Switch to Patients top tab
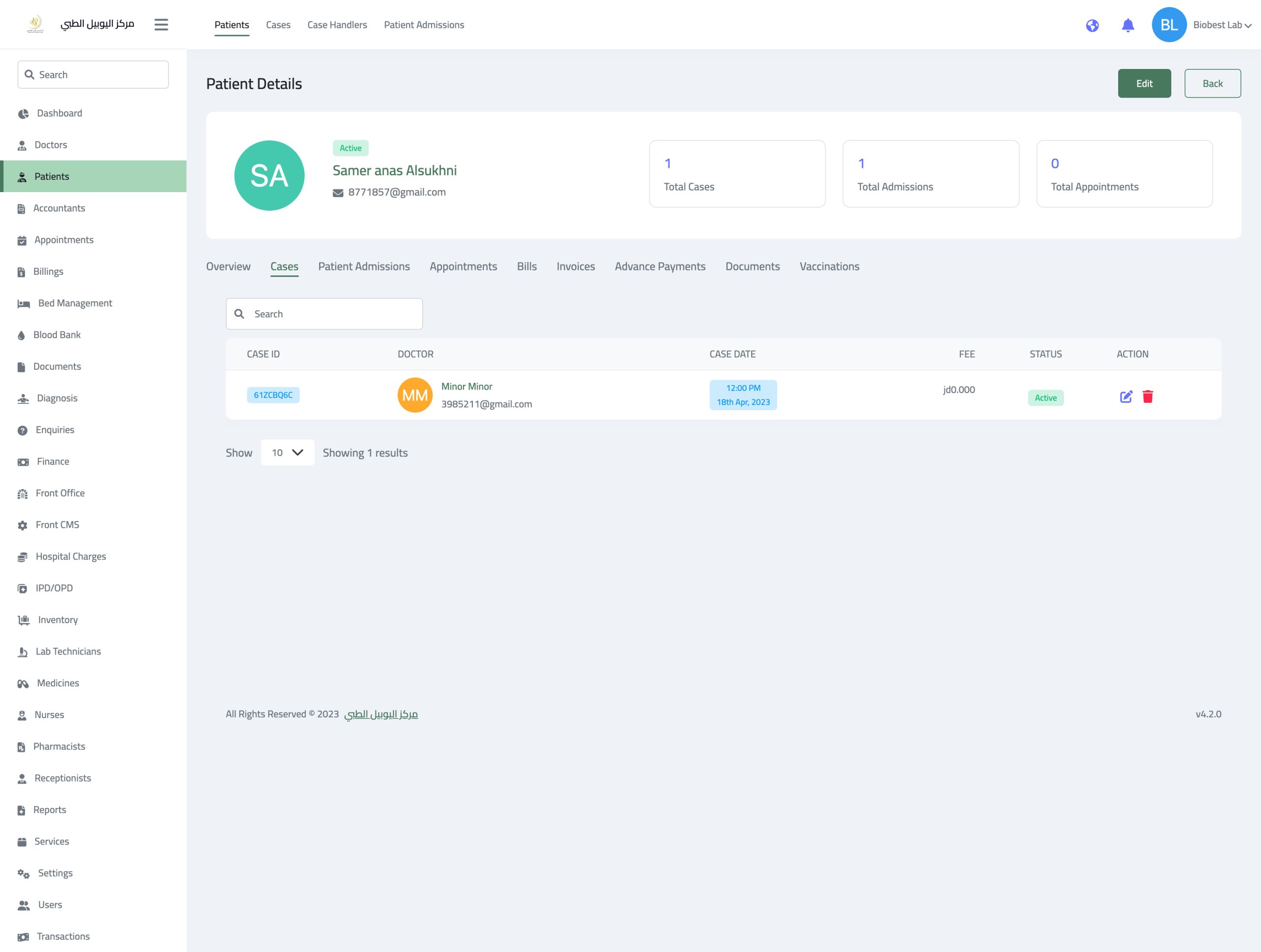 232,25
